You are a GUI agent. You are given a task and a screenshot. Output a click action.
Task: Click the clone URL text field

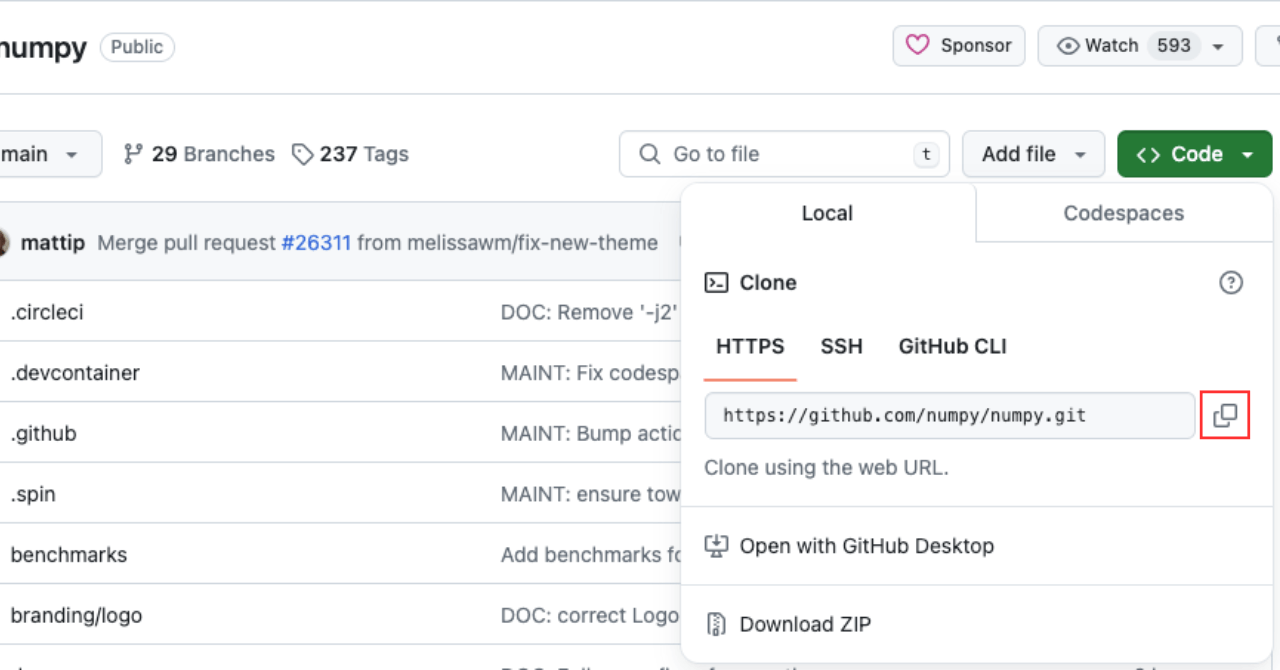[950, 415]
